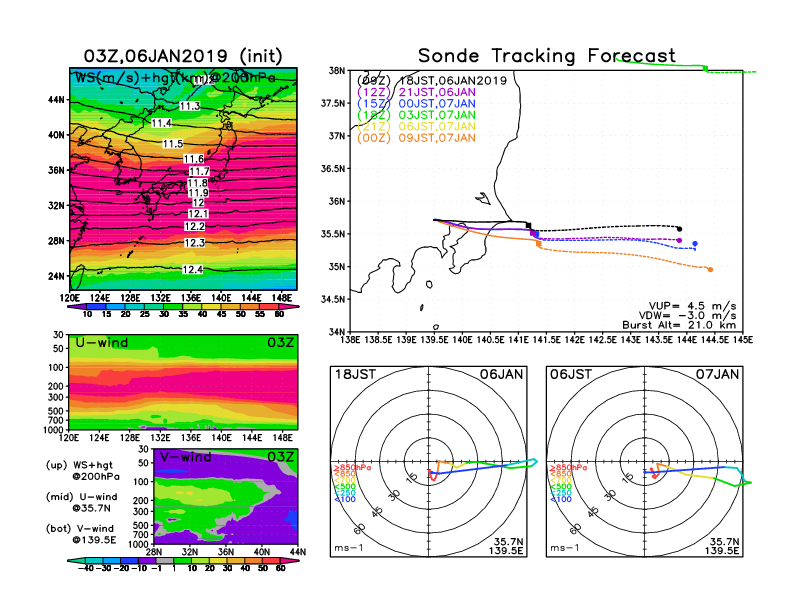
Task: Select the green legend entry "(18Z) 03JST,07JAN"
Action: pyautogui.click(x=416, y=115)
